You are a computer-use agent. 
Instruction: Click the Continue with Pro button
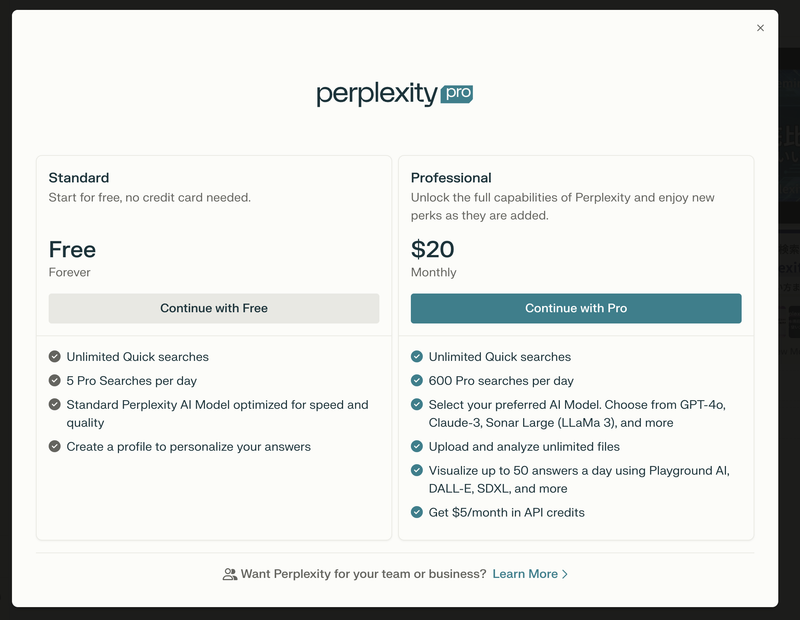576,308
